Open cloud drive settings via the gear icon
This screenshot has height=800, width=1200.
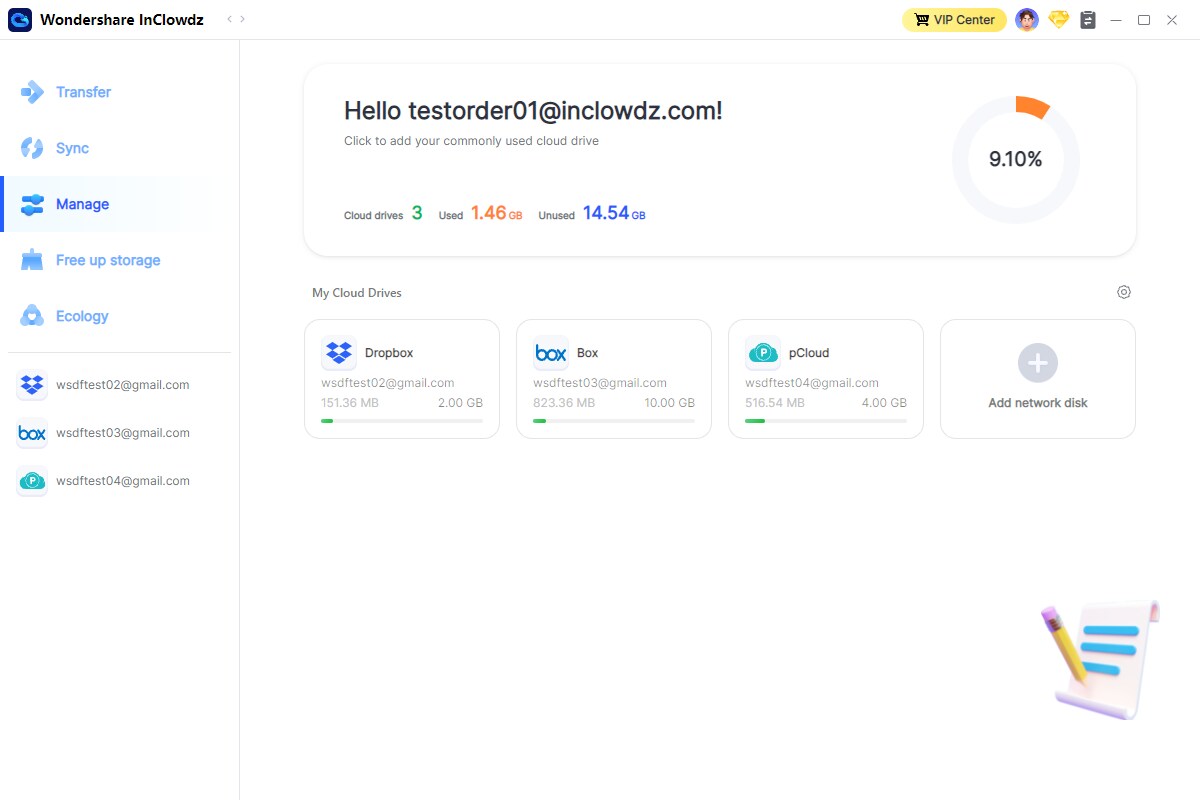1123,291
